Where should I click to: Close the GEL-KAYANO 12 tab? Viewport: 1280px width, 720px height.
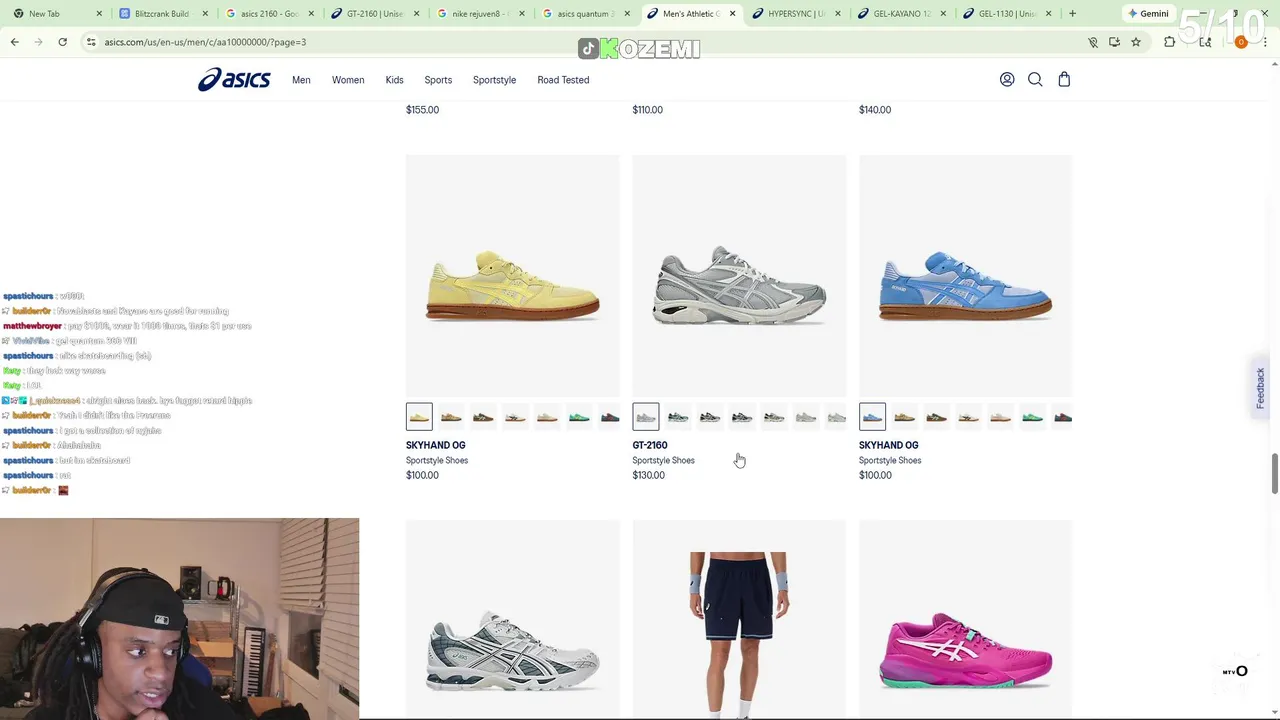pos(943,13)
